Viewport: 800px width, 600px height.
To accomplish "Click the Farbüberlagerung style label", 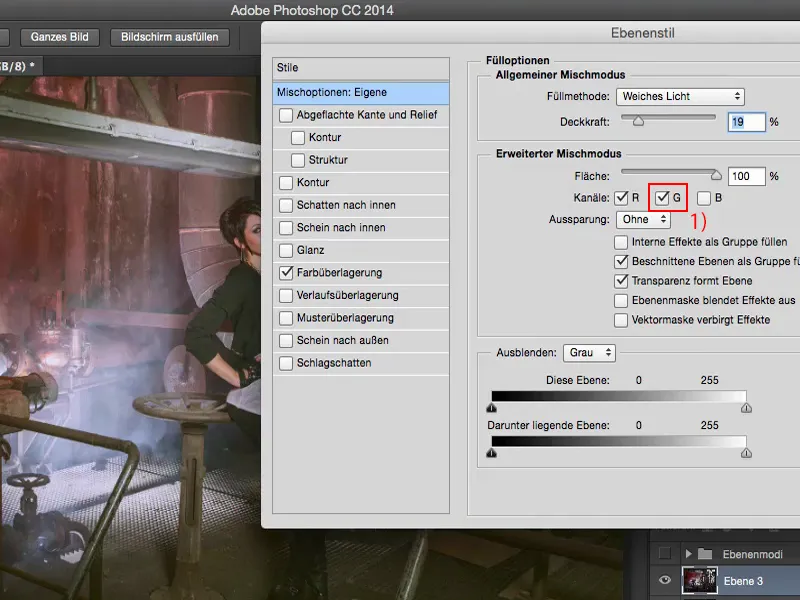I will point(339,273).
